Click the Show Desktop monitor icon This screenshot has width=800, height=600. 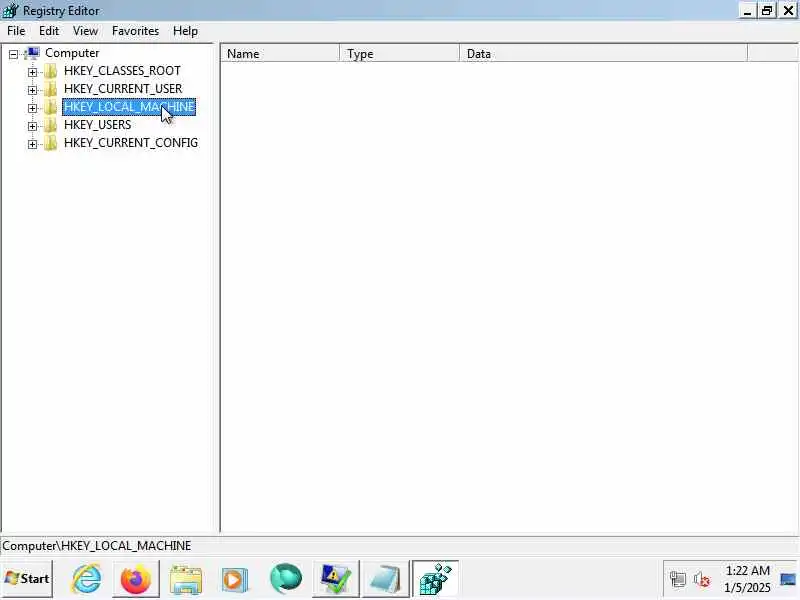click(x=788, y=579)
